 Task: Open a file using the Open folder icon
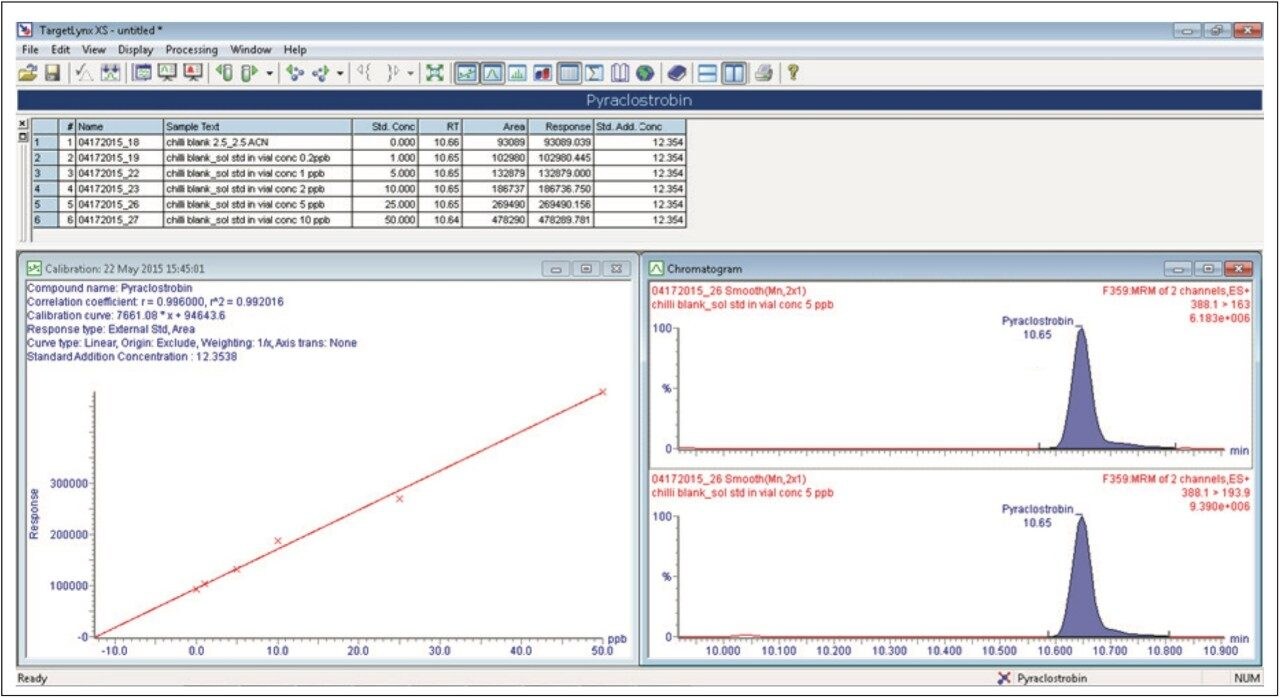click(x=26, y=70)
